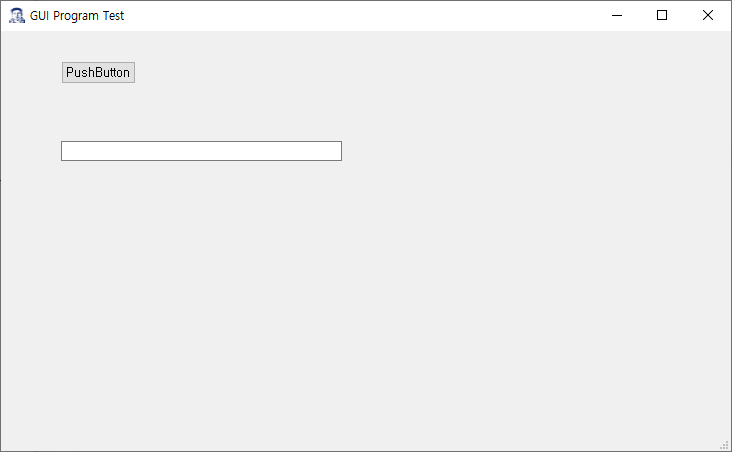Open the window system menu via title icon
The image size is (732, 452).
tap(17, 15)
